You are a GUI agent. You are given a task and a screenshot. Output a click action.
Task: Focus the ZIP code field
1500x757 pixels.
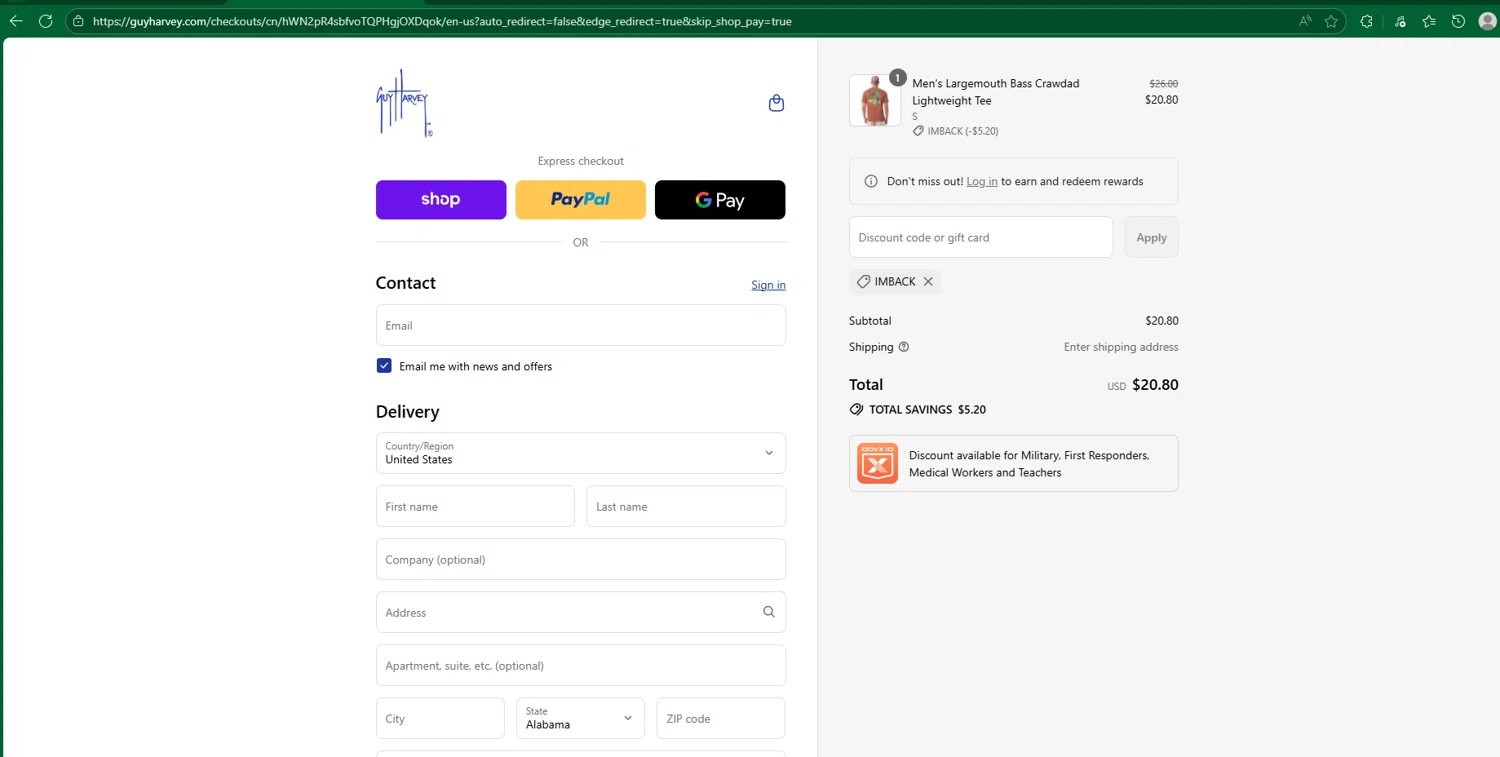(721, 718)
